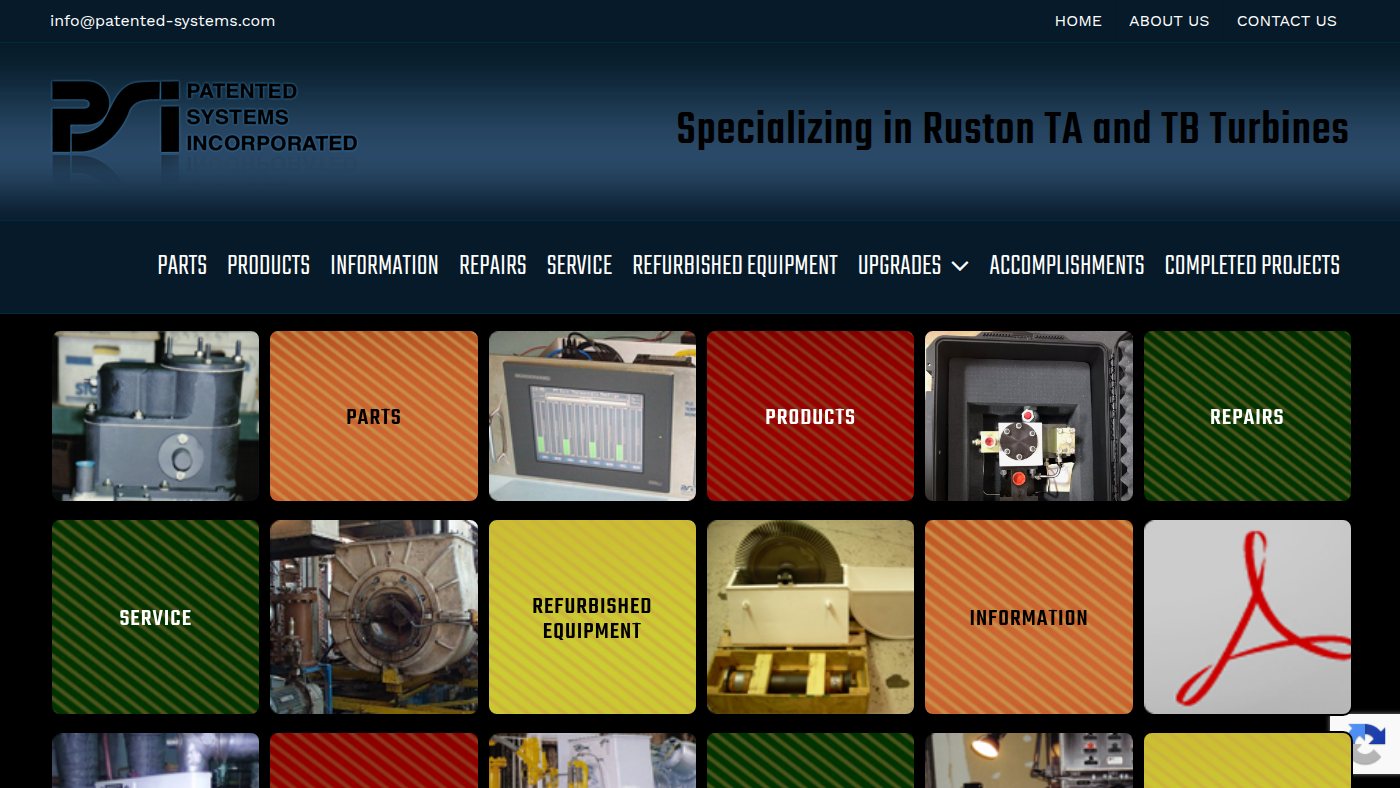
Task: Open the Contact Us link
Action: pos(1287,21)
